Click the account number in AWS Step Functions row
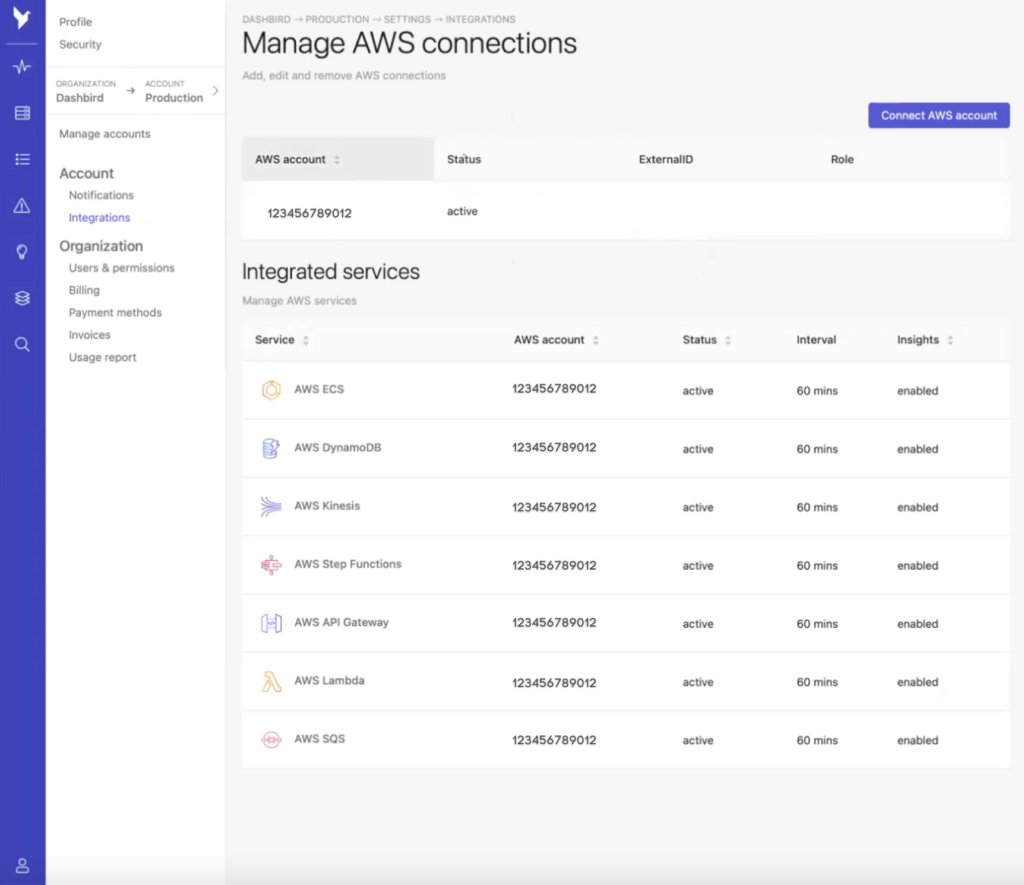The image size is (1024, 885). coord(554,566)
